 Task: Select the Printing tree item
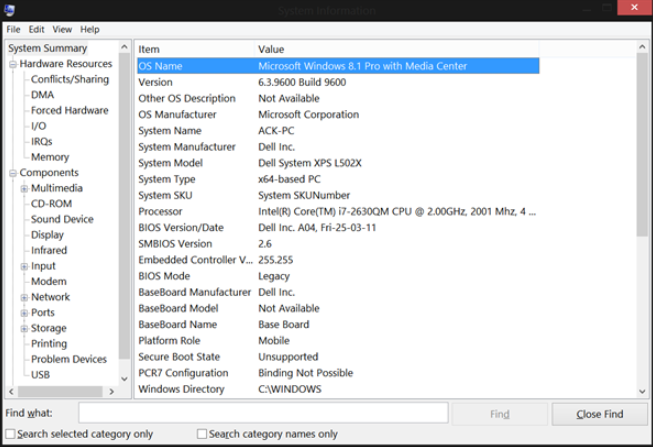(x=49, y=344)
